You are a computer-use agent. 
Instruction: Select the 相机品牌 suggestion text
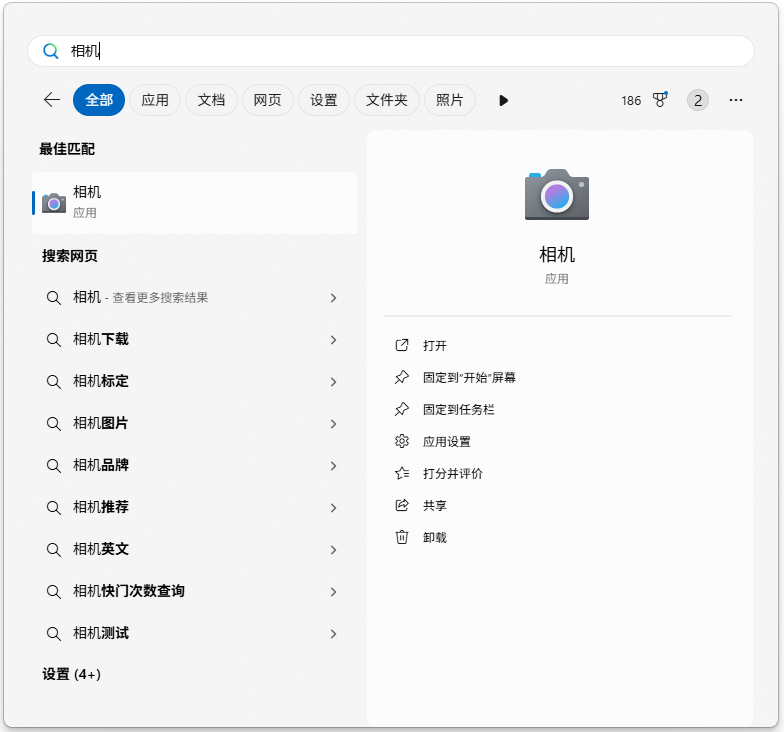click(101, 466)
